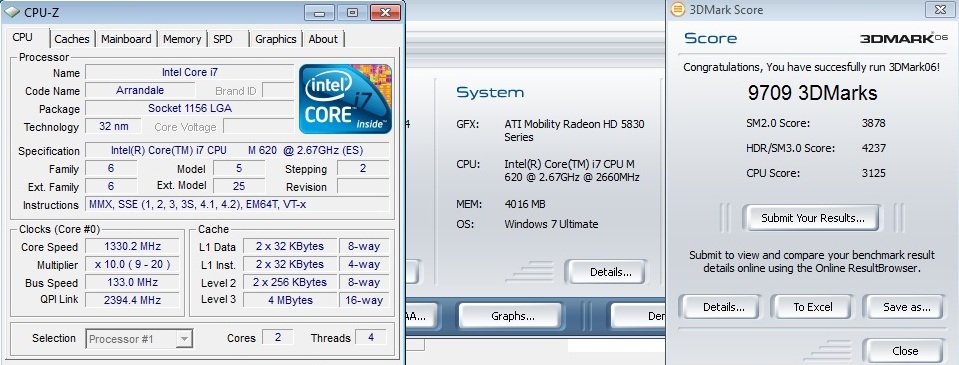Click the Level 2 value 2 x 256 KBytes
Image resolution: width=959 pixels, height=365 pixels.
point(290,282)
